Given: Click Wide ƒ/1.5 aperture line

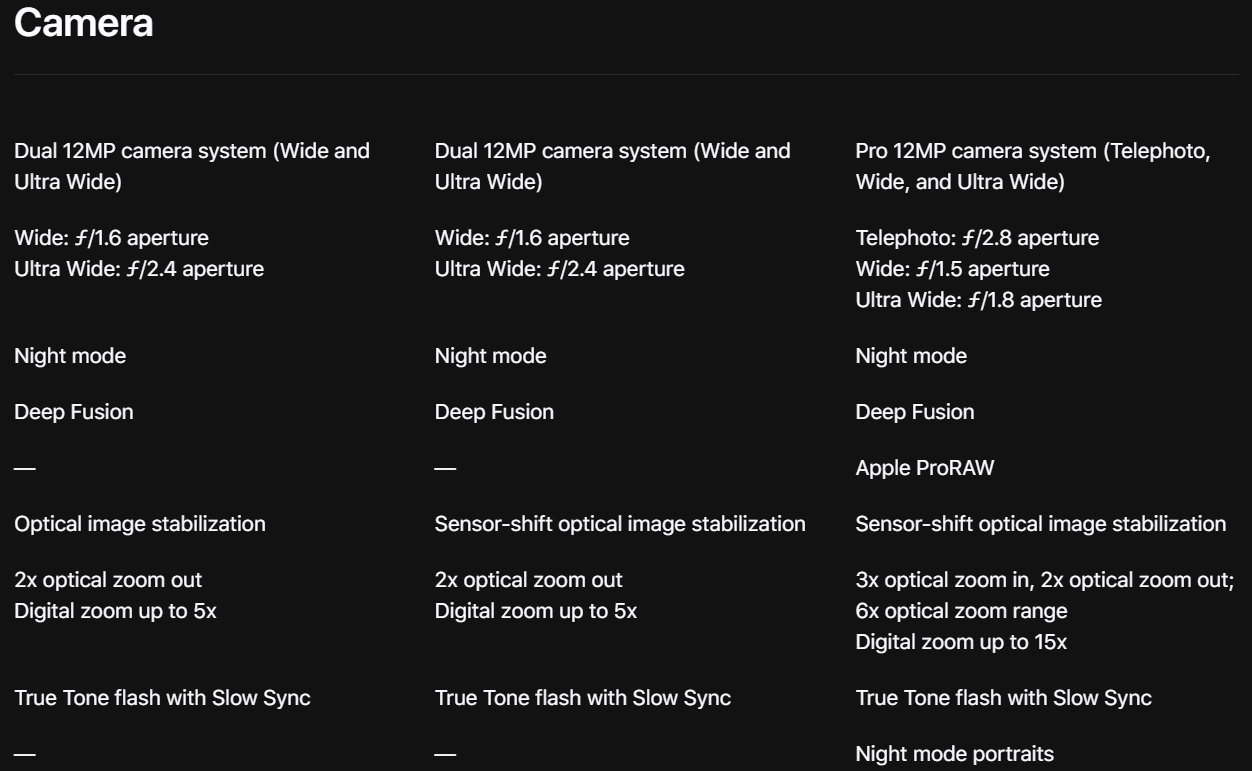Looking at the screenshot, I should [x=953, y=269].
